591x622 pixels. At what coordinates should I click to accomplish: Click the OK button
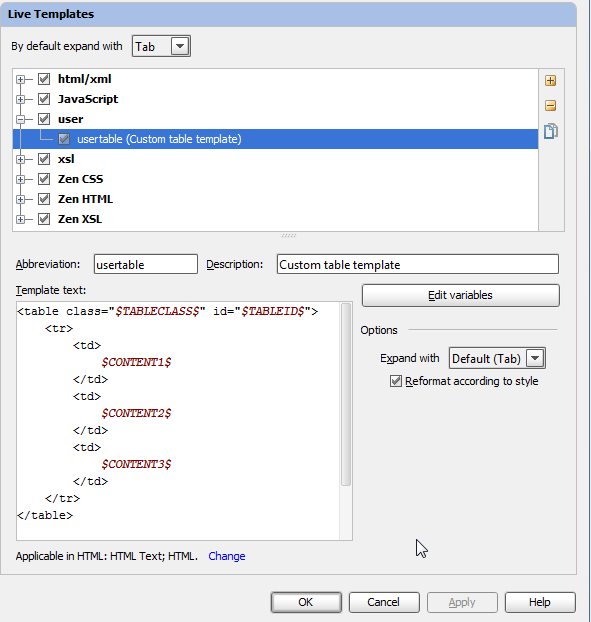306,602
